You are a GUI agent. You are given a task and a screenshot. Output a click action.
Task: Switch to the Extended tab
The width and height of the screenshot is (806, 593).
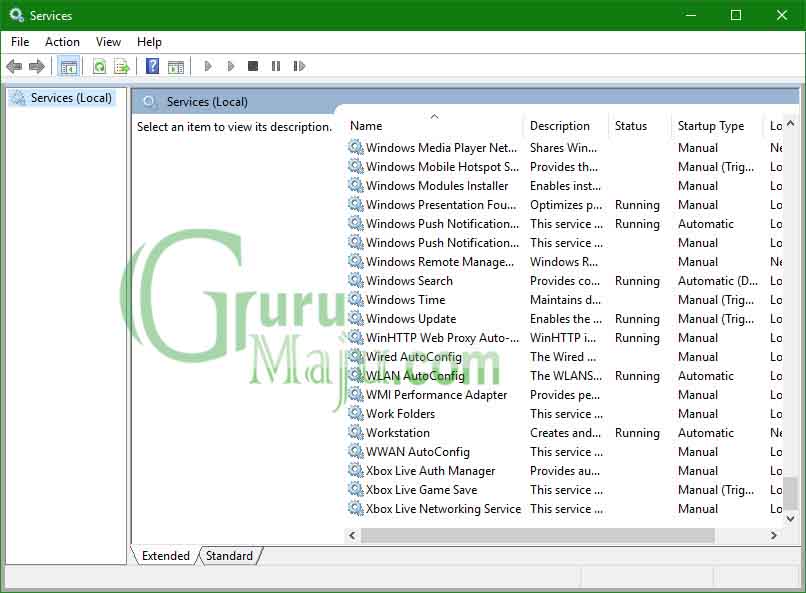click(x=166, y=555)
